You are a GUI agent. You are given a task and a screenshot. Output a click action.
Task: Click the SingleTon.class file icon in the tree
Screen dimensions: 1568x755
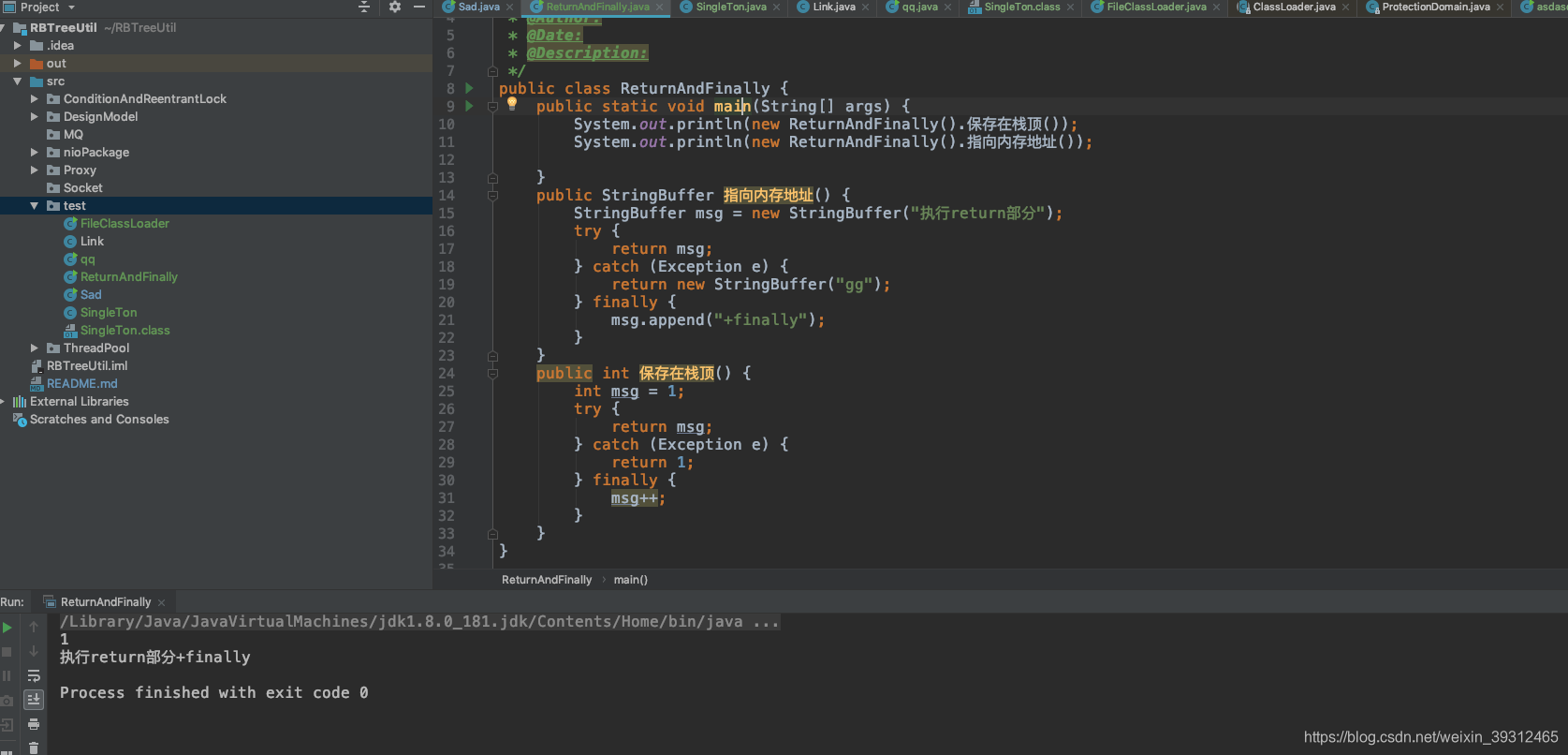(x=70, y=331)
